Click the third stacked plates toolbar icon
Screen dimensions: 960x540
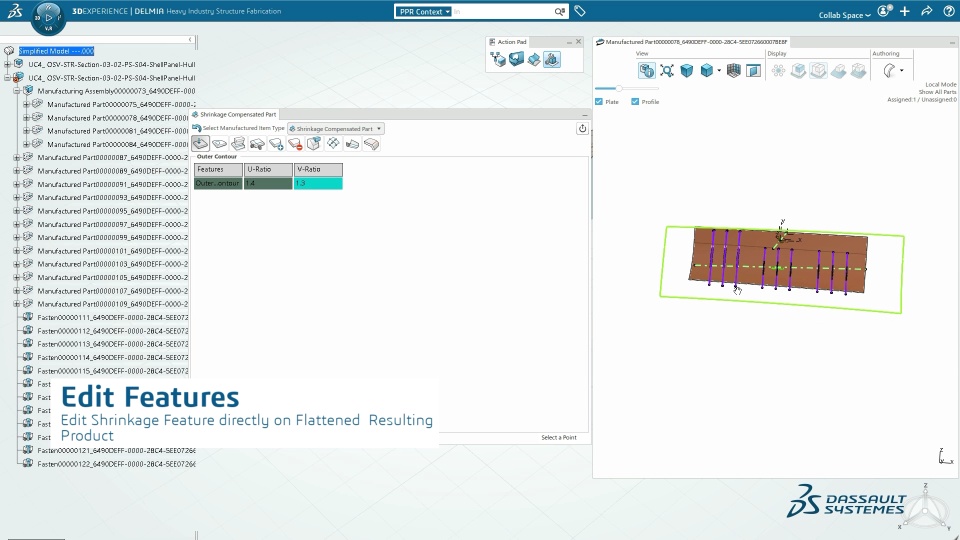tap(238, 144)
